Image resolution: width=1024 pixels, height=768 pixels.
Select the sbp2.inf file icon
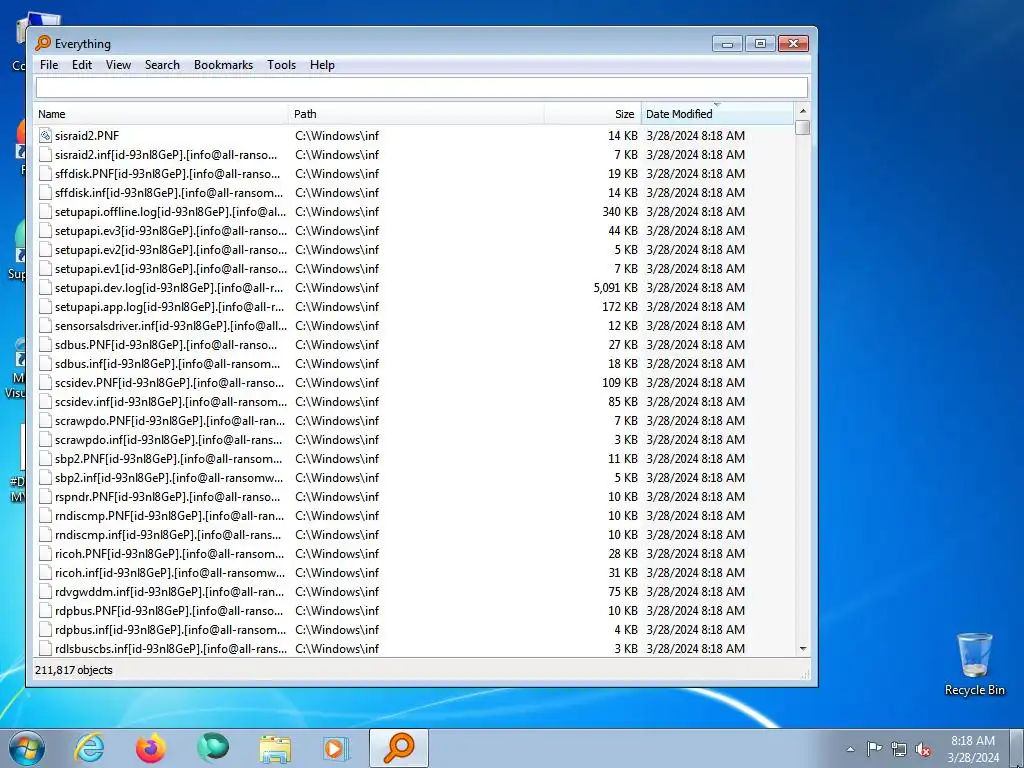tap(45, 477)
